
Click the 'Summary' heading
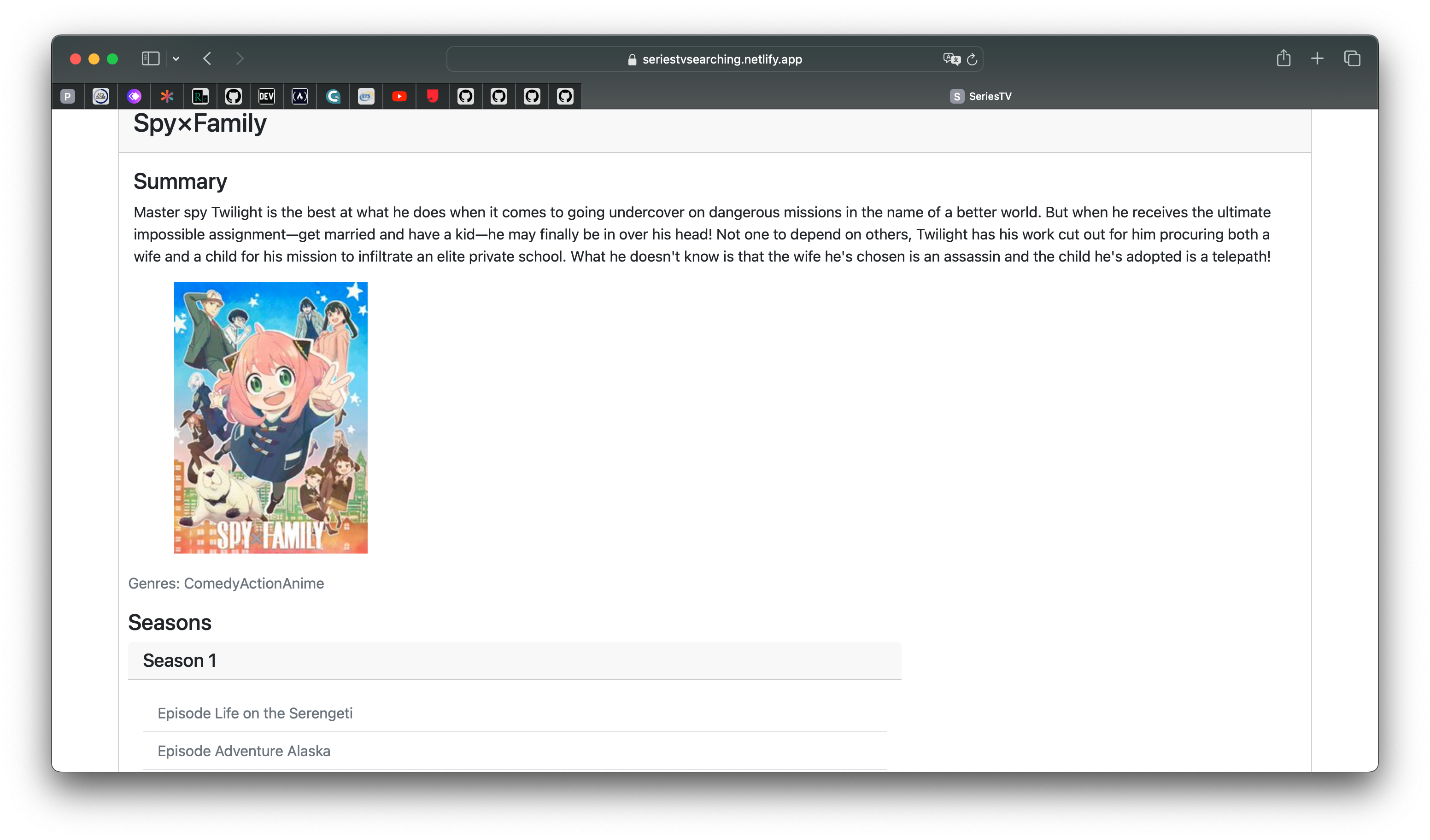(x=180, y=181)
